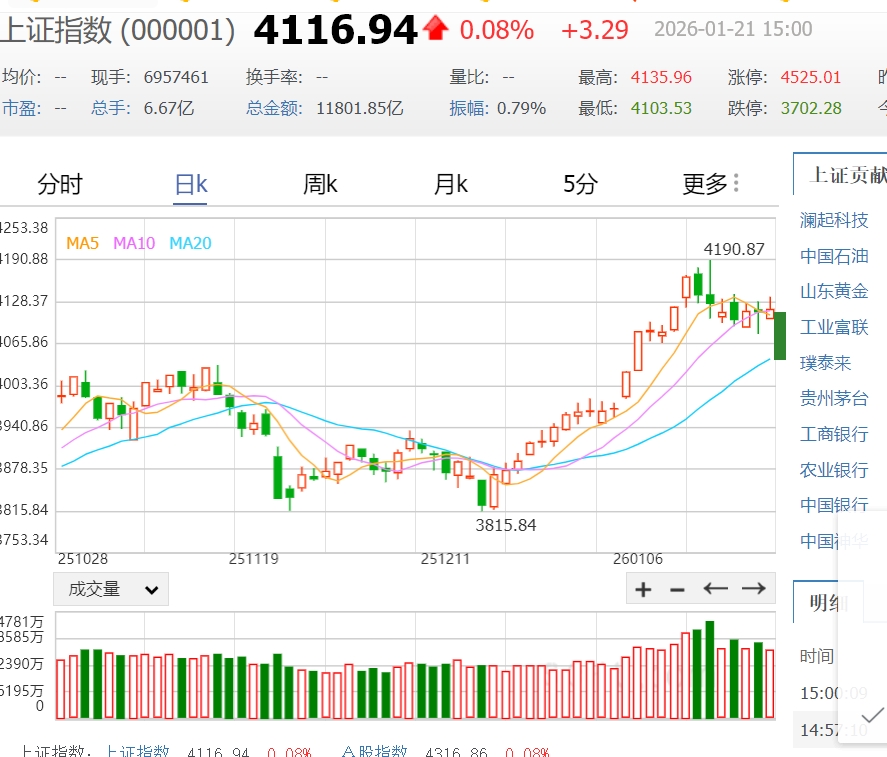Click the 市盈 label link

20,108
